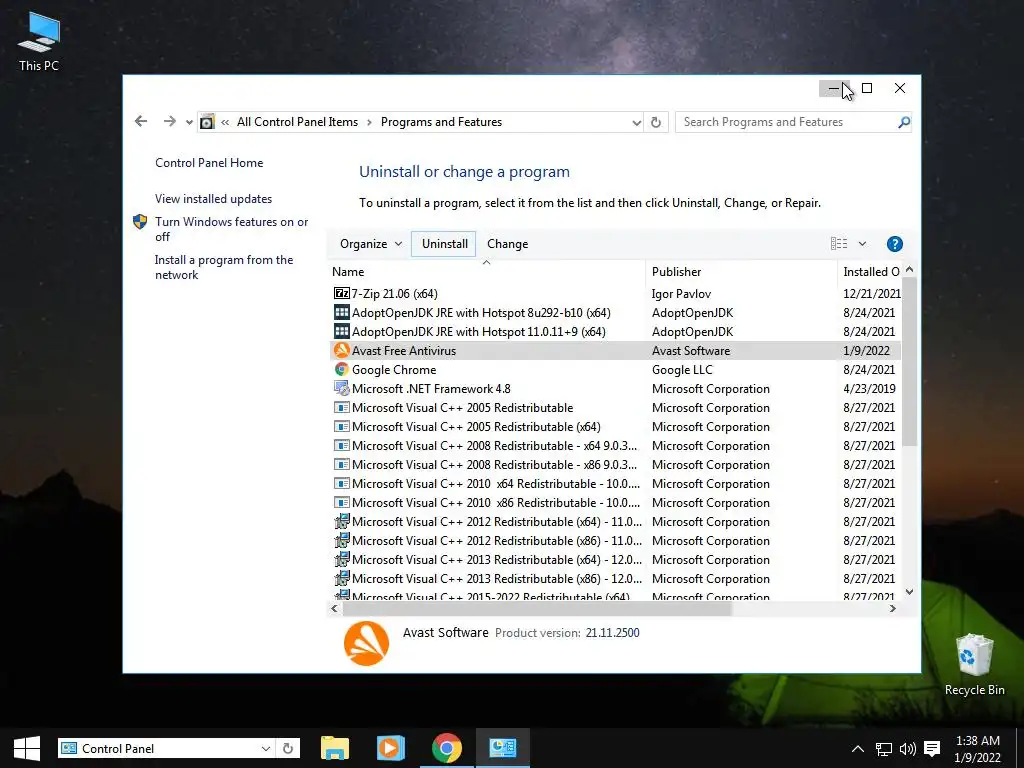Click the refresh icon beside address bar

click(656, 122)
